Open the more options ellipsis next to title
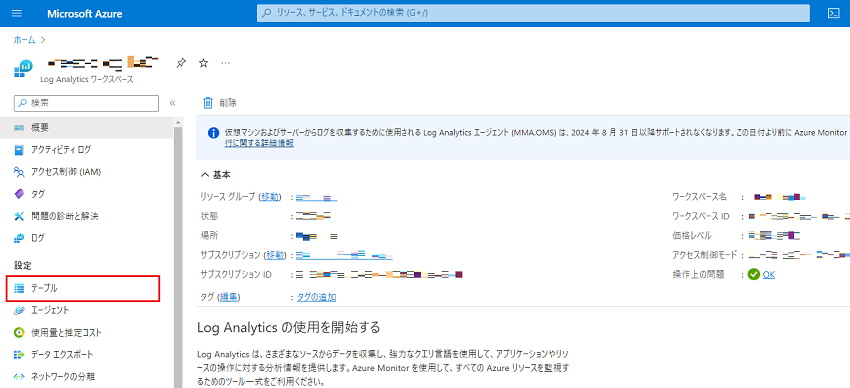Screen dimensions: 850x388 tap(226, 63)
